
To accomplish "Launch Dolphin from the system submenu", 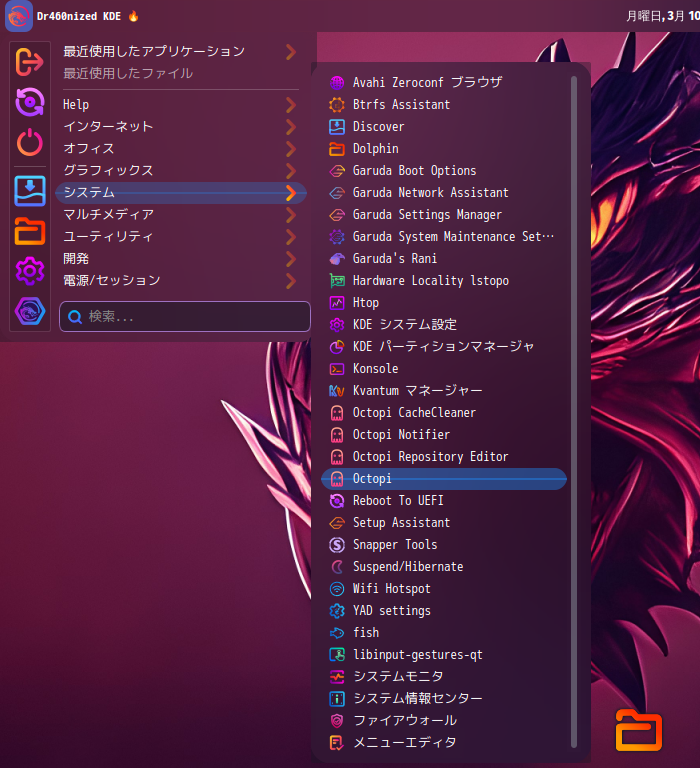I will pos(444,149).
